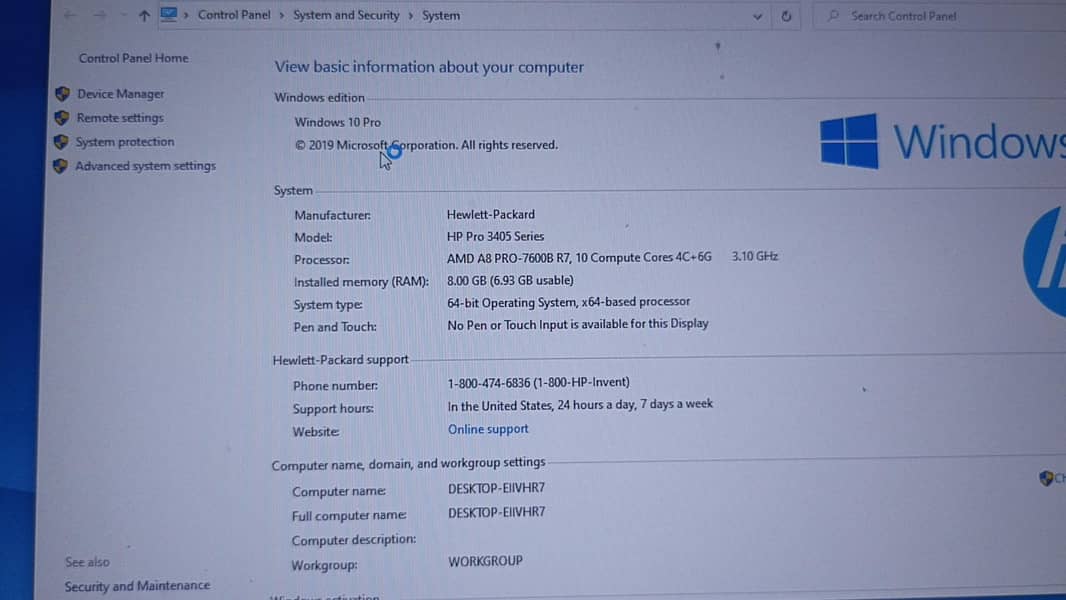Expand chevron after Control Panel breadcrumb
This screenshot has height=600, width=1066.
click(281, 16)
